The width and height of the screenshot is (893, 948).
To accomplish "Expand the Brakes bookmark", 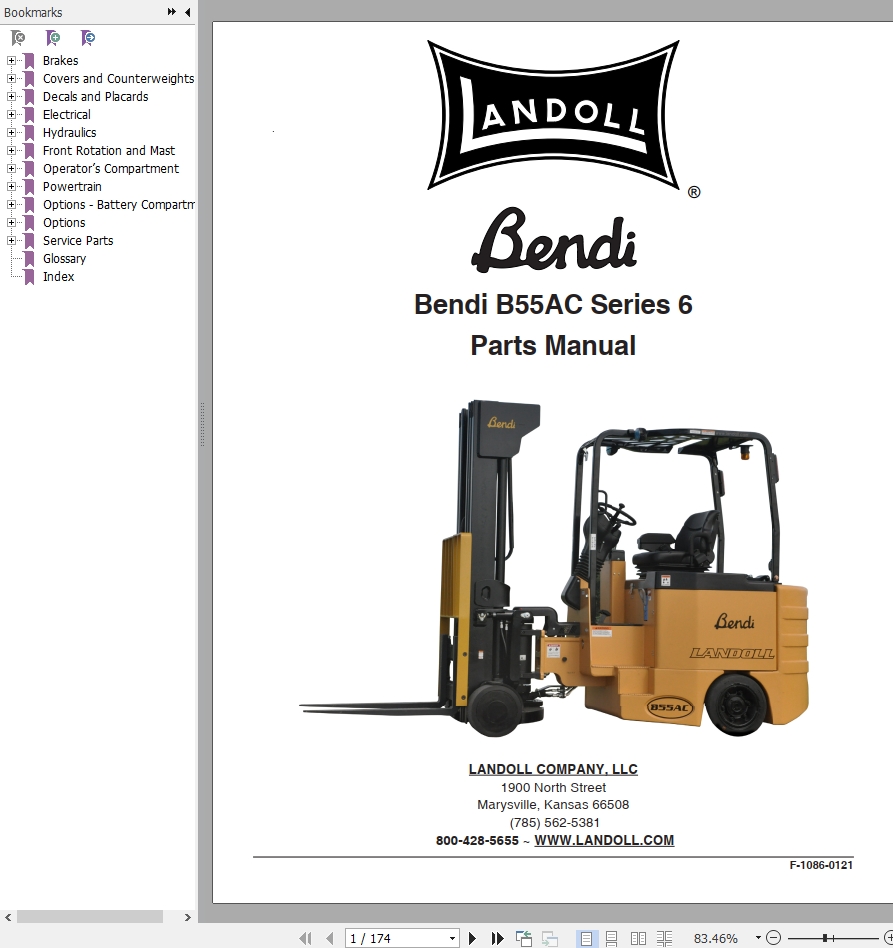I will pyautogui.click(x=11, y=60).
